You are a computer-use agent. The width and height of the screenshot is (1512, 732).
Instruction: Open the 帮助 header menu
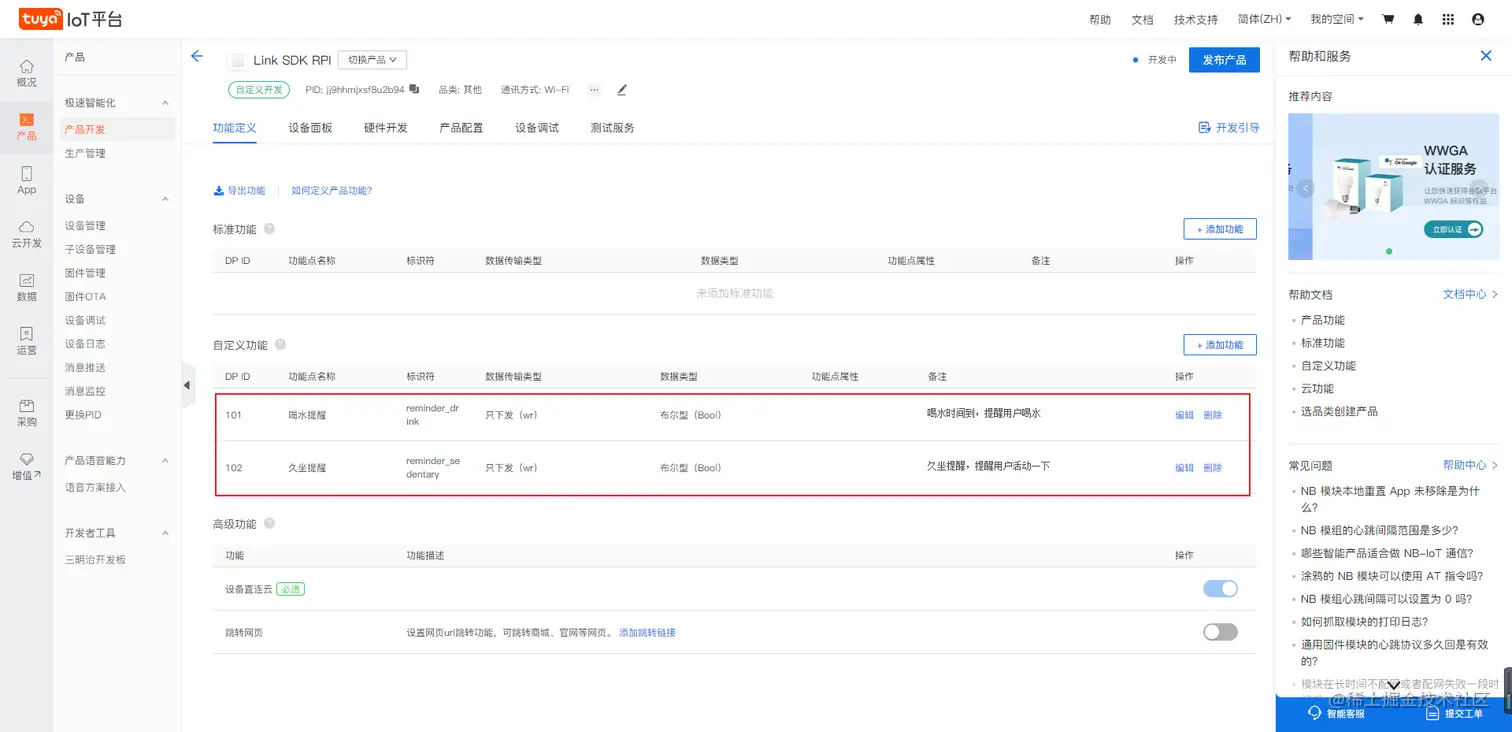pyautogui.click(x=1100, y=20)
